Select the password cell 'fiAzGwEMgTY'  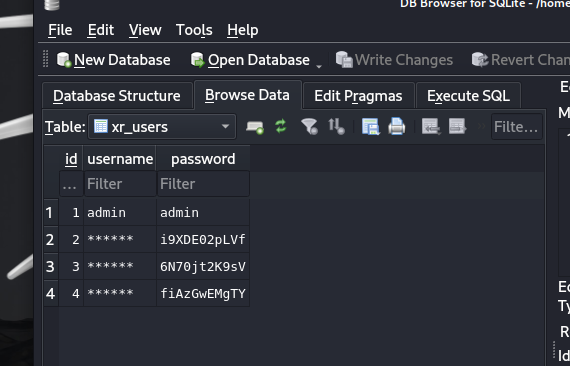[x=203, y=293]
